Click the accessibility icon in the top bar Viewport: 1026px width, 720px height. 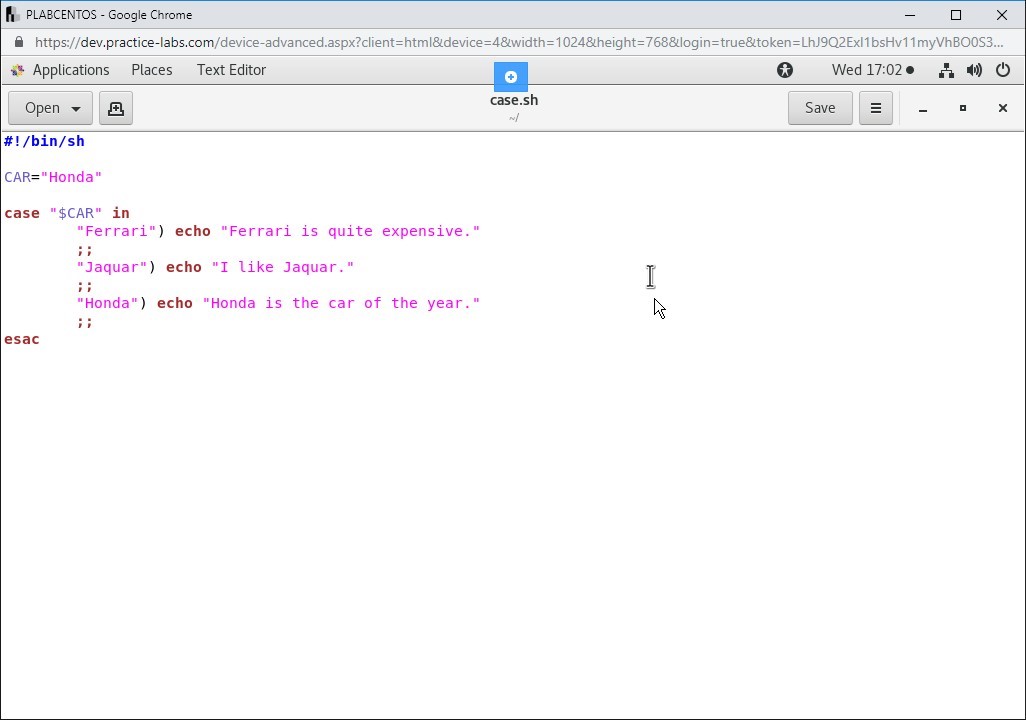[785, 70]
